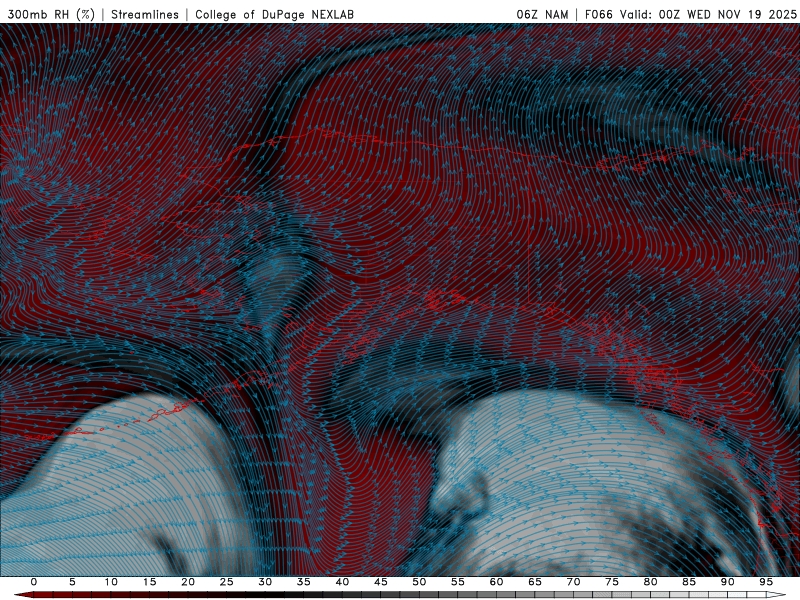This screenshot has width=800, height=600.
Task: Click the colorbar label '60'
Action: (x=496, y=582)
